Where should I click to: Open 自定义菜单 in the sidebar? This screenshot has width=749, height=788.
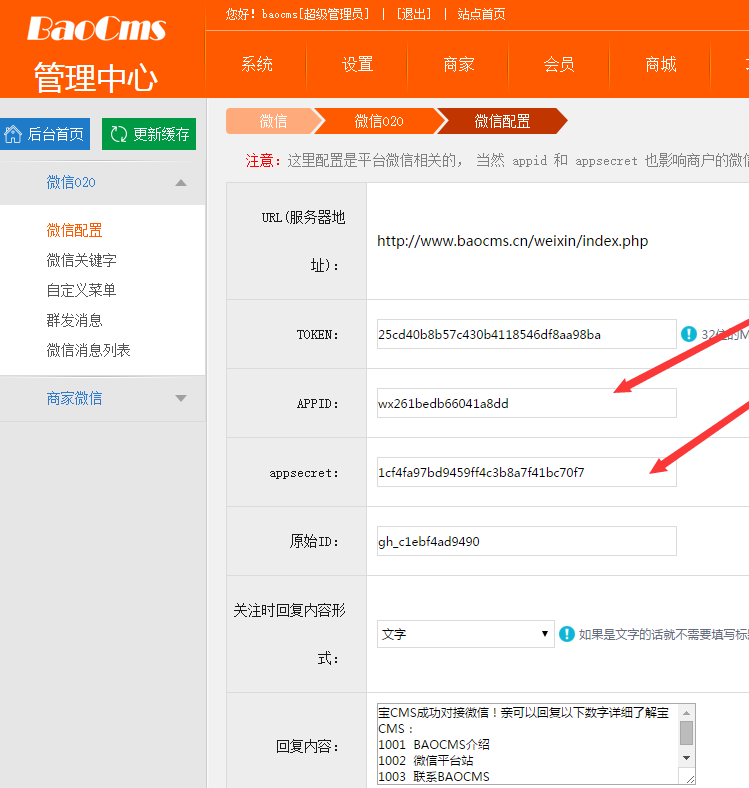click(81, 290)
